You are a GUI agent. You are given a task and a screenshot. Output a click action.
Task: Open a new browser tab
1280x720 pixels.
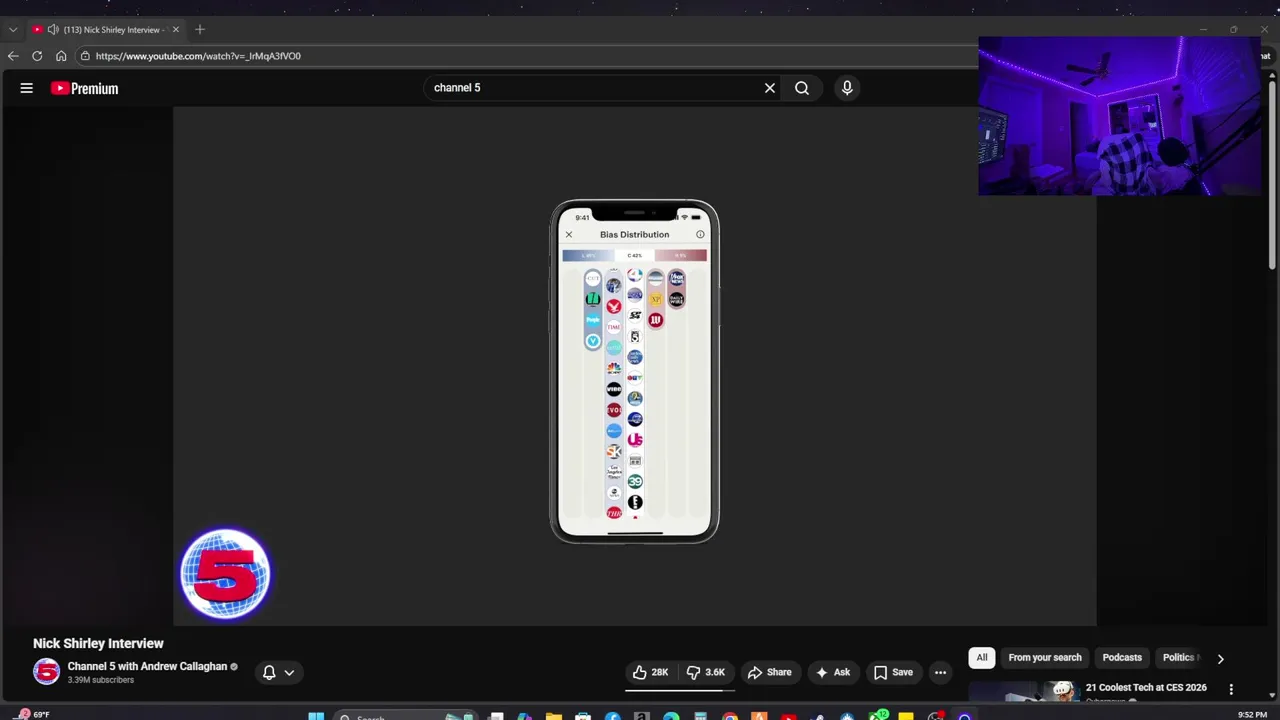click(200, 29)
